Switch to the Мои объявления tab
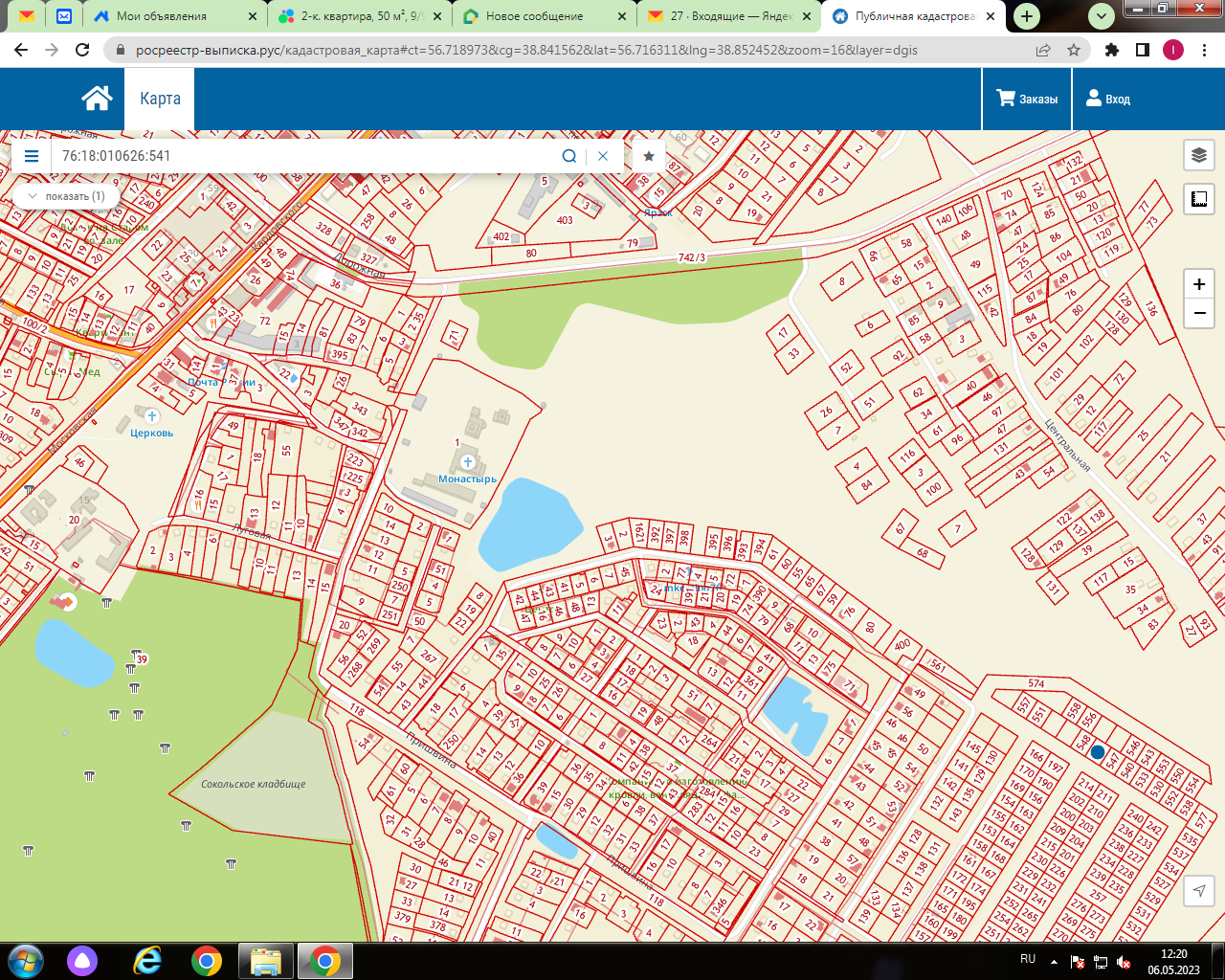This screenshot has height=980, width=1225. point(161,16)
